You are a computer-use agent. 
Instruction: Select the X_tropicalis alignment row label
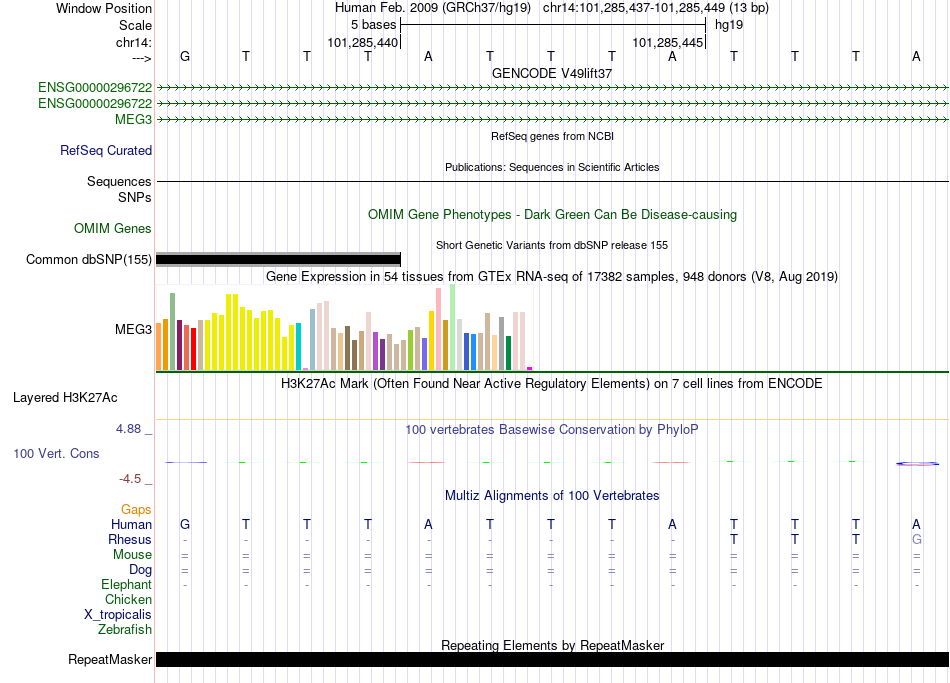click(x=118, y=615)
